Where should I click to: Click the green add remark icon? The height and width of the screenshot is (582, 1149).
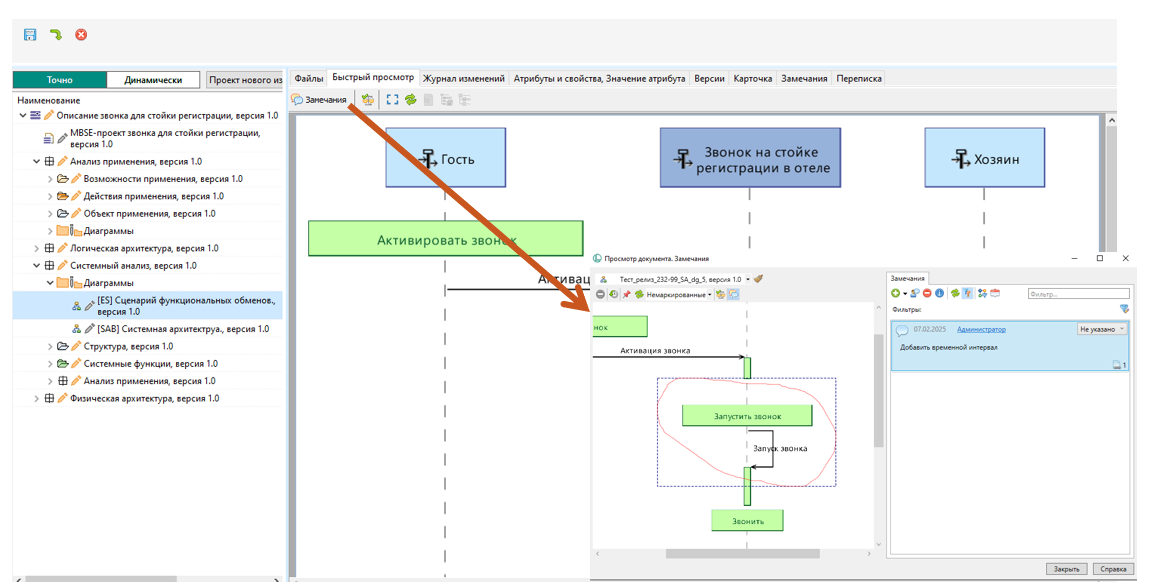tap(896, 293)
